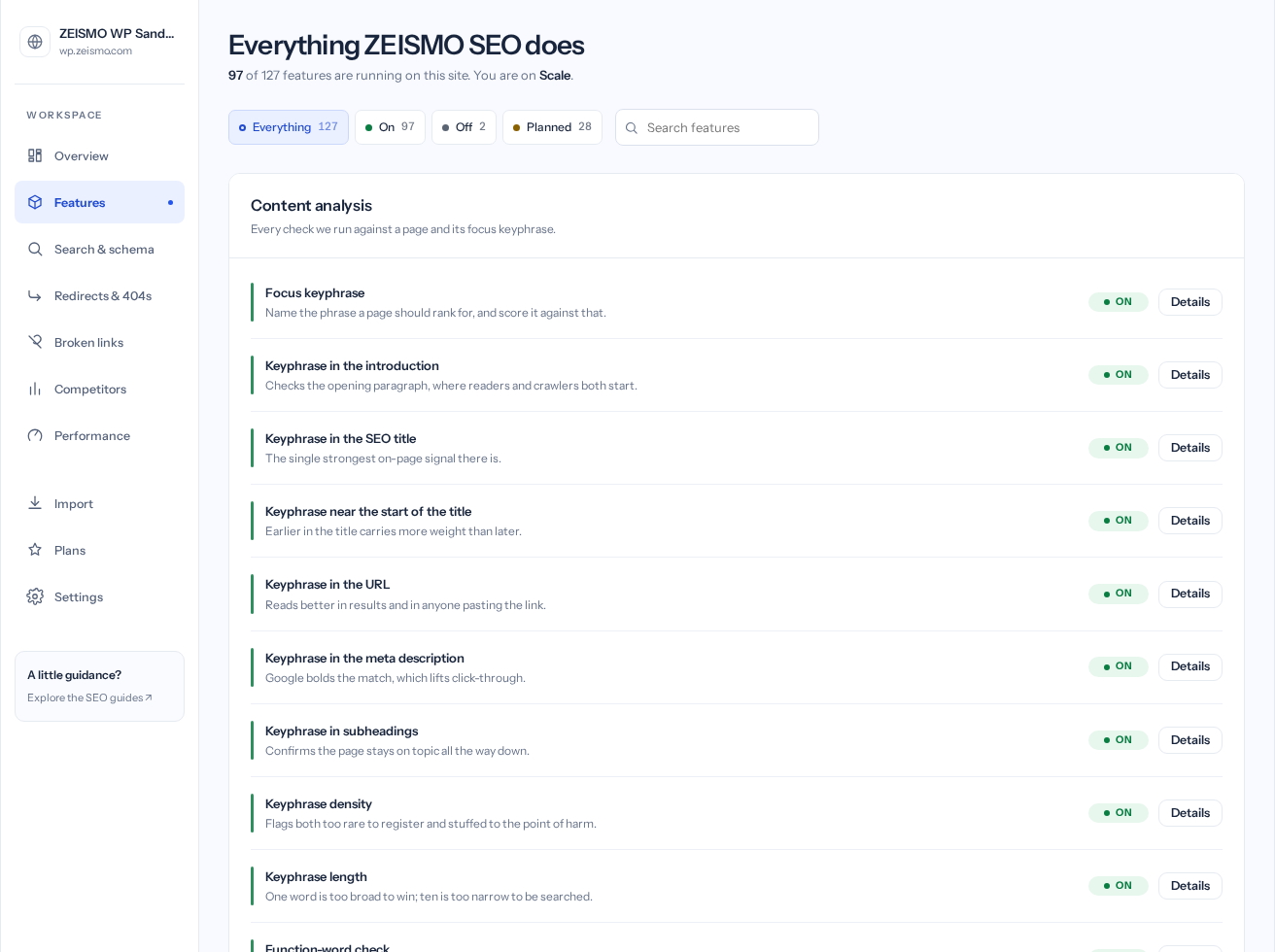Toggle ON status for Keyphrase density
Screen dimensions: 1275x952
pos(1119,813)
